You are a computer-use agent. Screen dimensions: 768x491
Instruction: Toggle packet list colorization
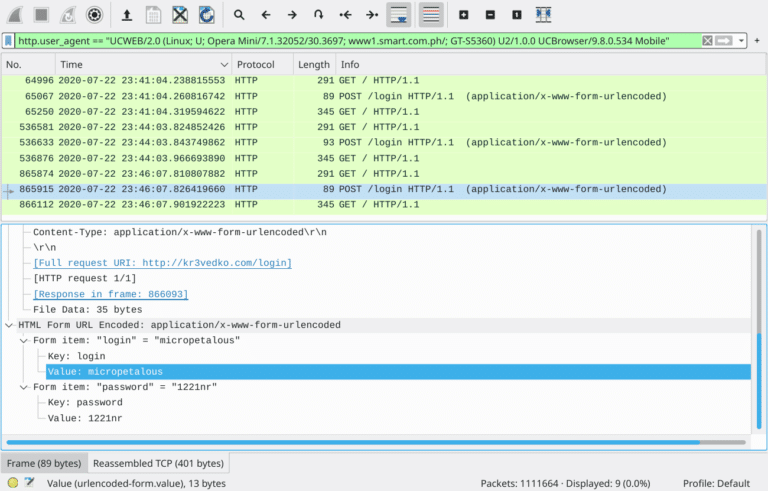pyautogui.click(x=431, y=15)
